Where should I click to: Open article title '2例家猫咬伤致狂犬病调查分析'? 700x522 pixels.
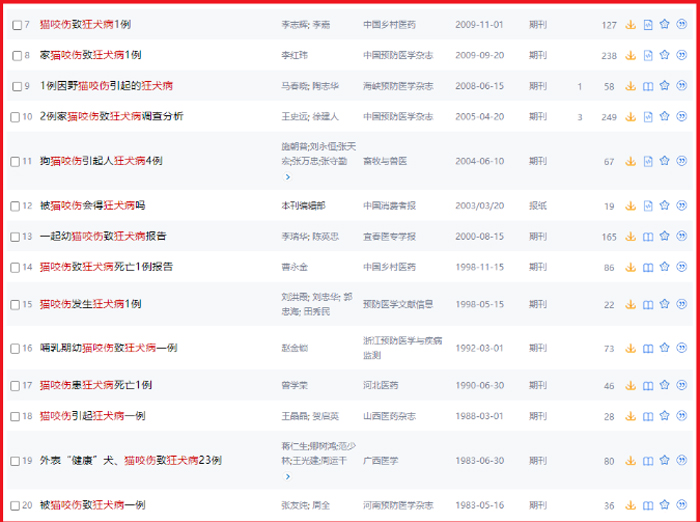[111, 117]
